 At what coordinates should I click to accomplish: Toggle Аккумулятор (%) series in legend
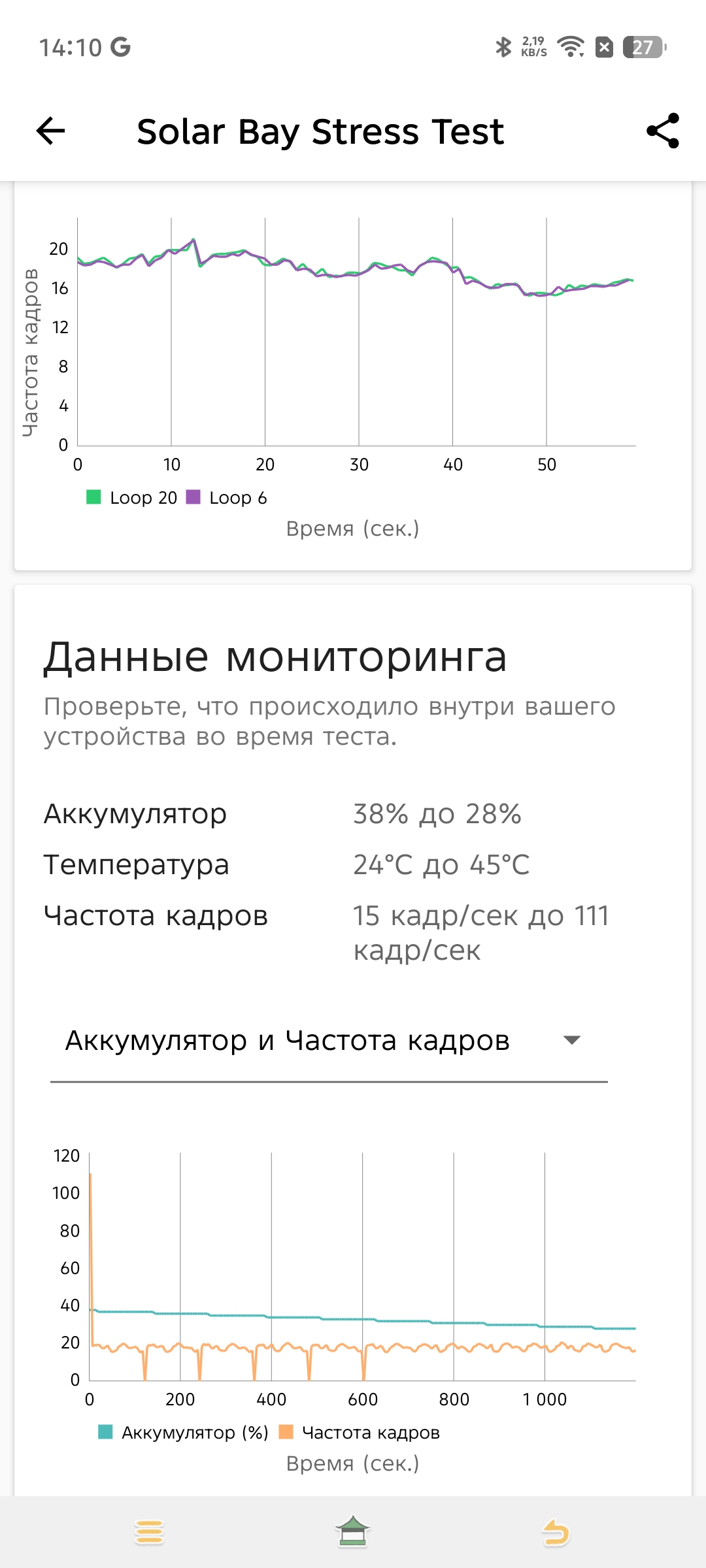click(x=184, y=1433)
